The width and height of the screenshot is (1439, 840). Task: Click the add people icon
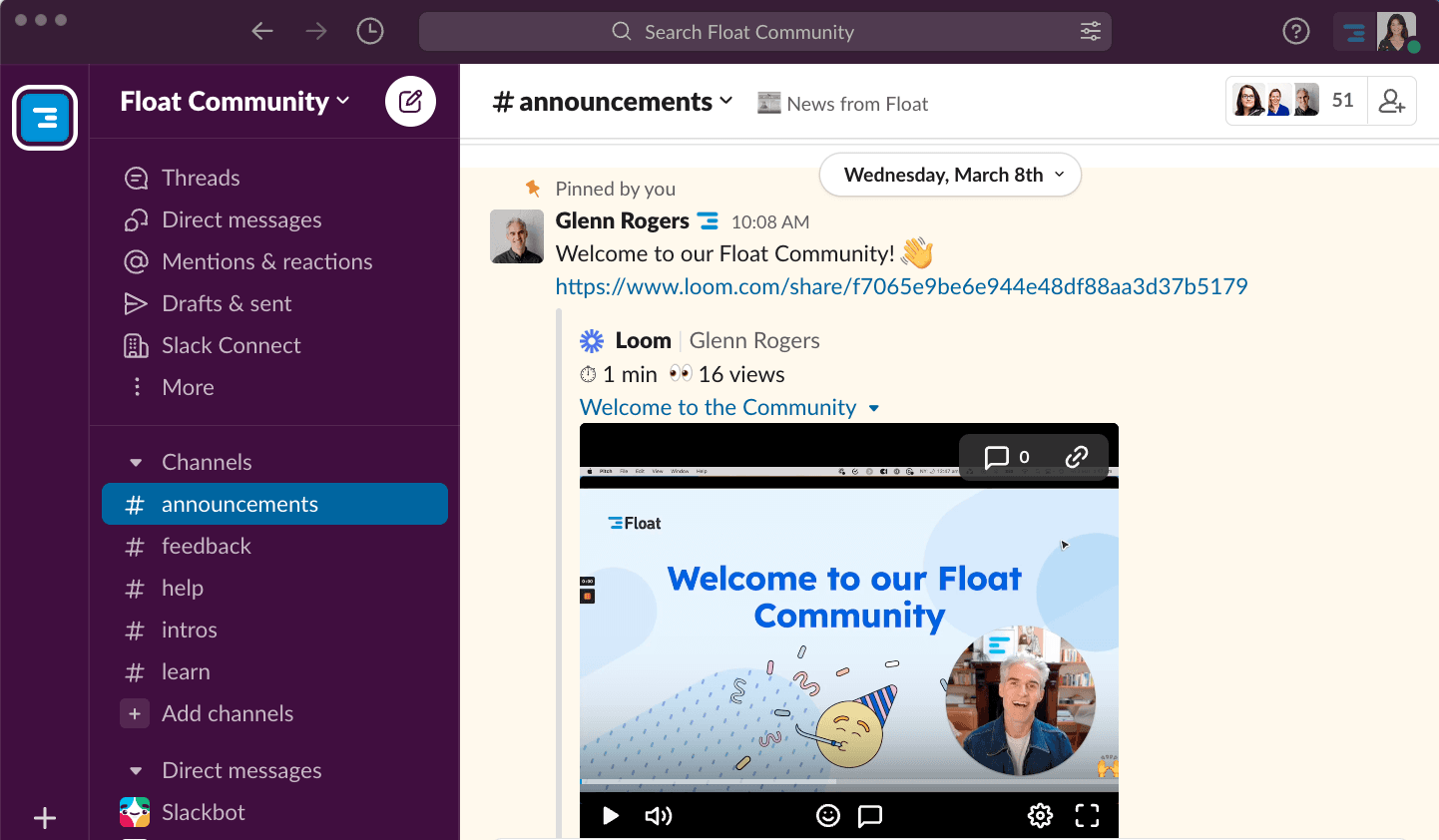coord(1391,101)
